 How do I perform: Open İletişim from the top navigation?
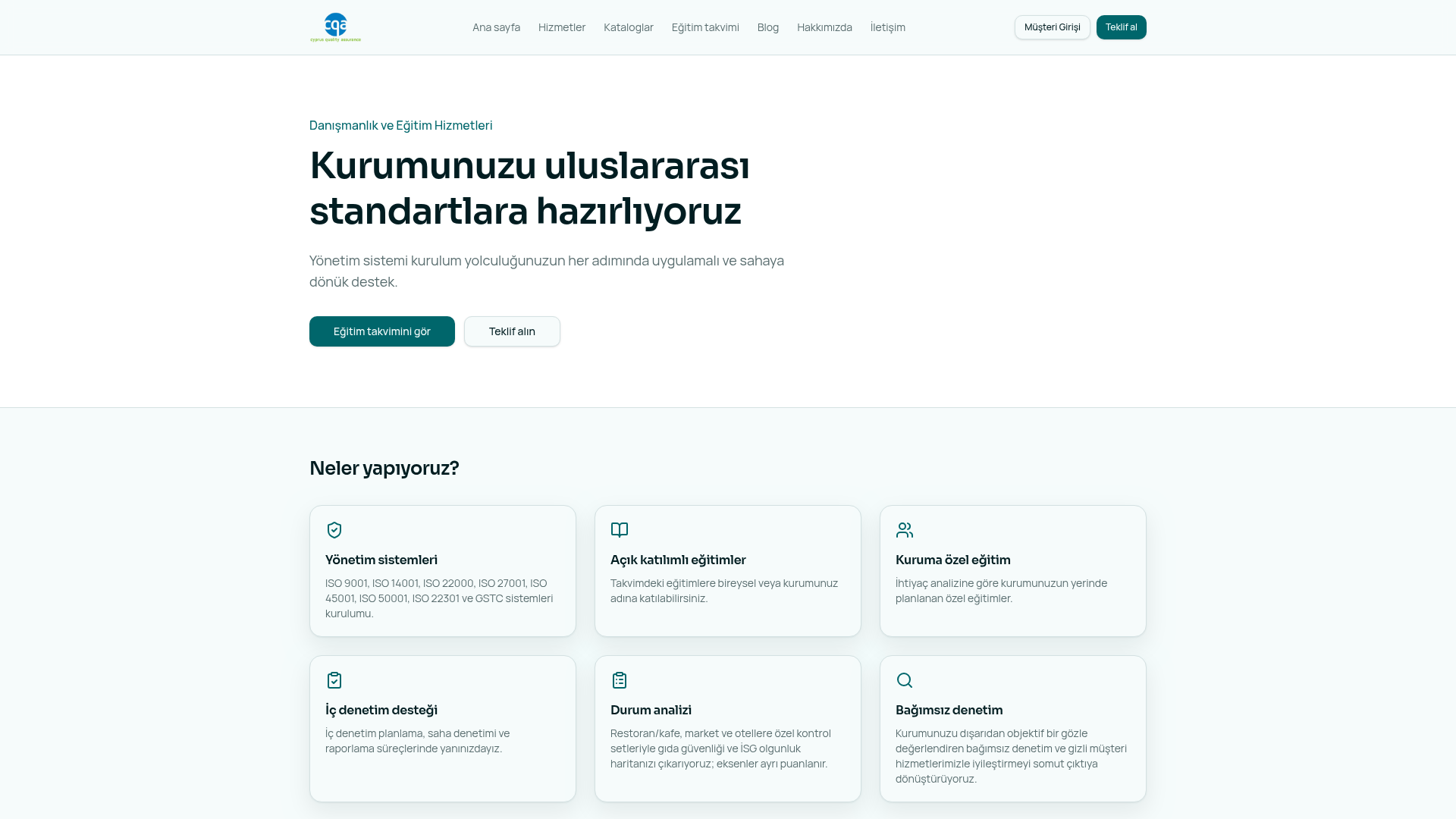coord(888,27)
